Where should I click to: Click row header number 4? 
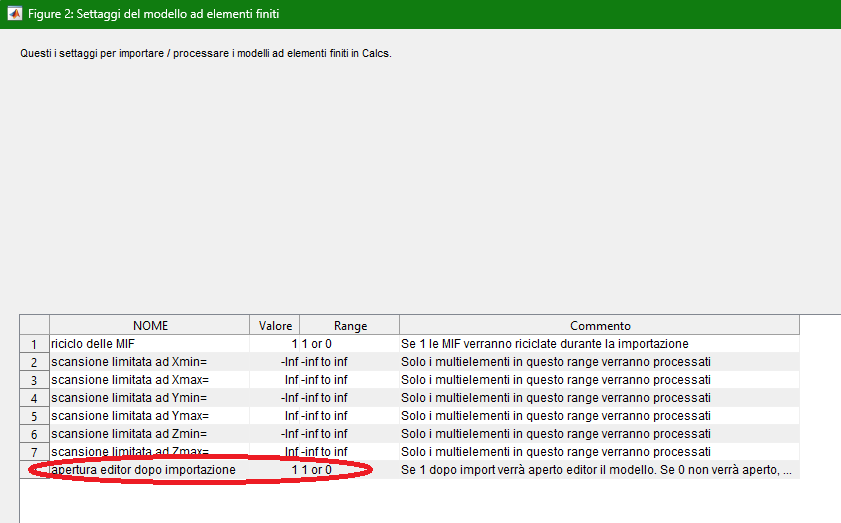pyautogui.click(x=34, y=398)
